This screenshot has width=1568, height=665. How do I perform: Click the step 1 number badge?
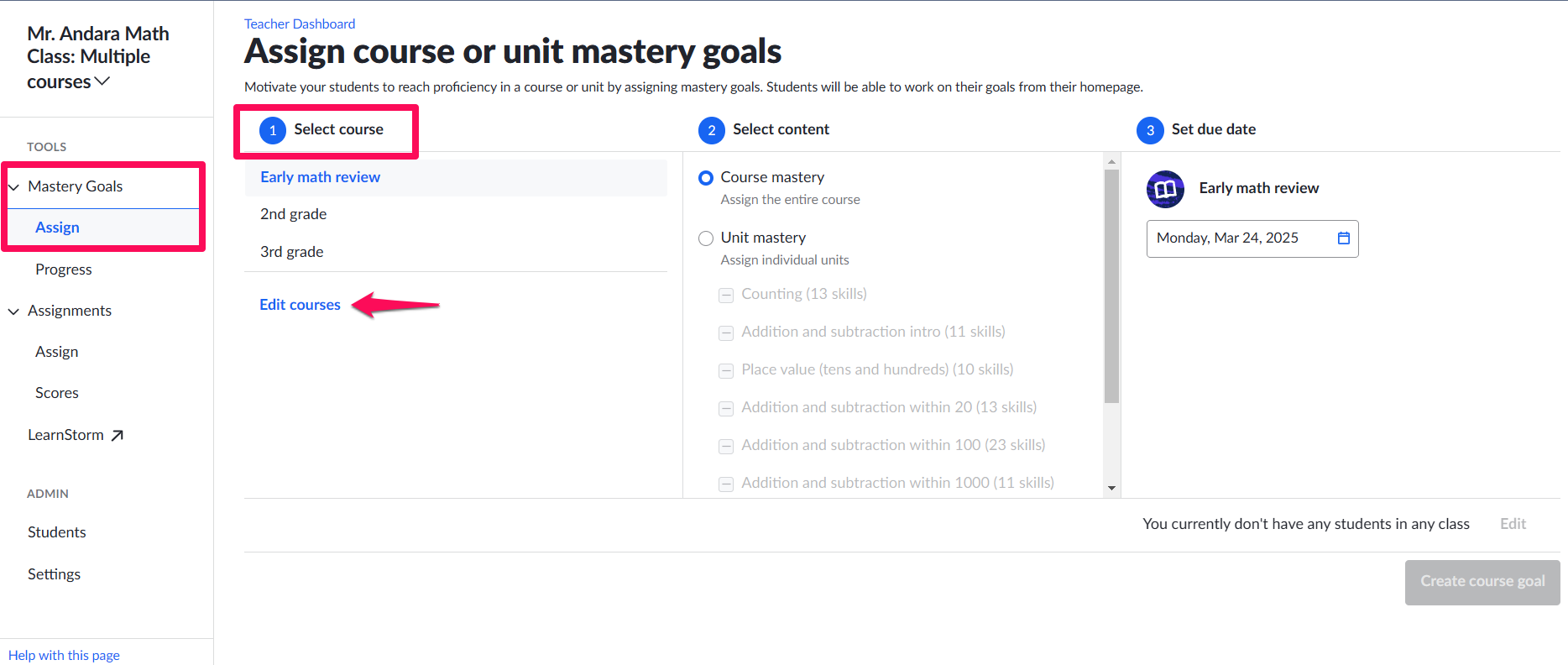point(273,130)
